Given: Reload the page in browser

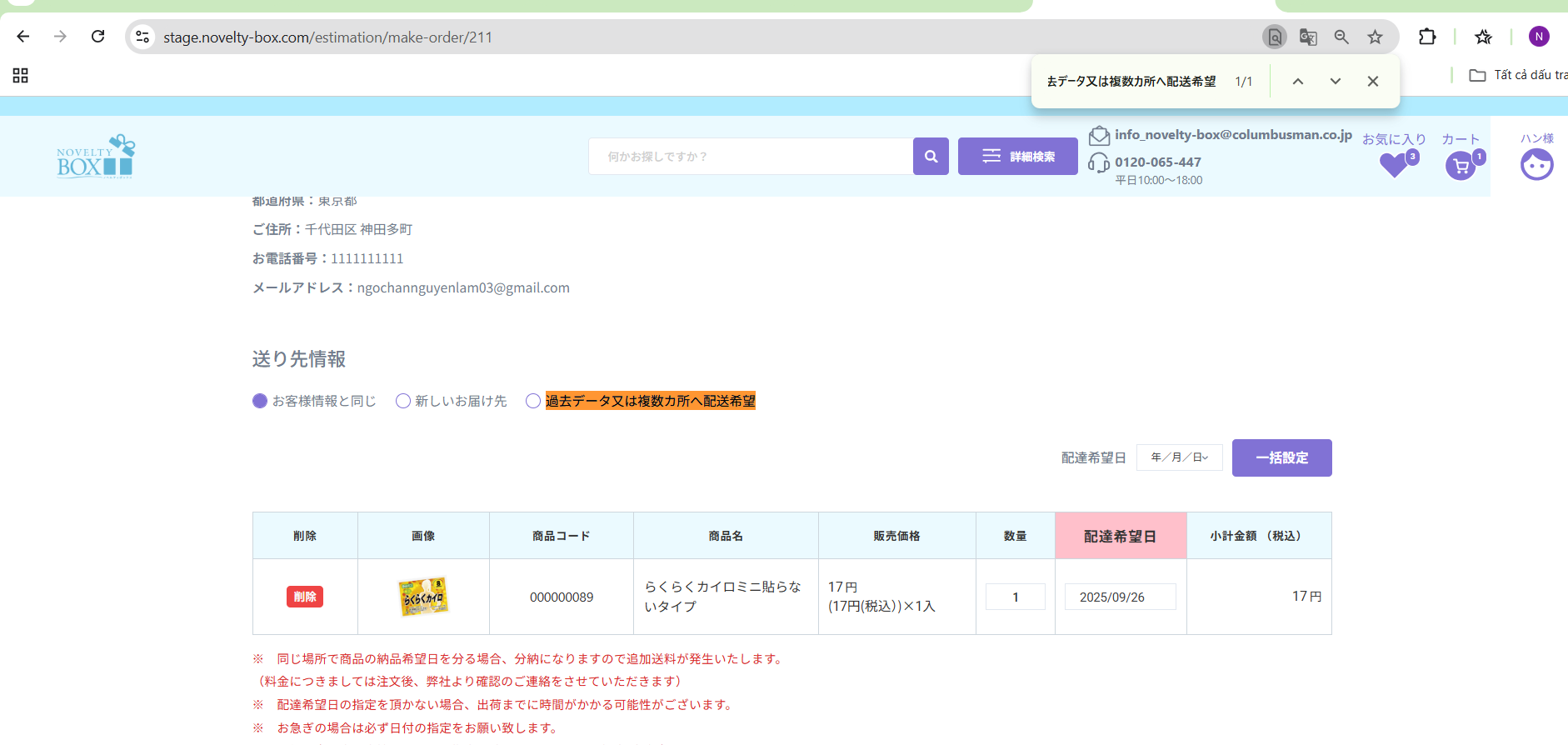Looking at the screenshot, I should (98, 37).
